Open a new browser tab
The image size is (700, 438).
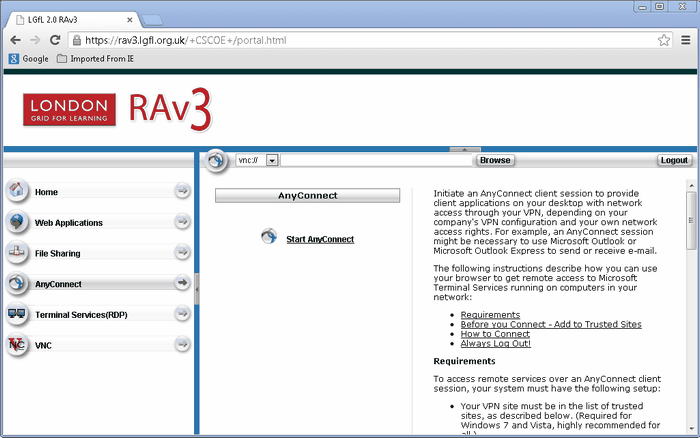(152, 20)
